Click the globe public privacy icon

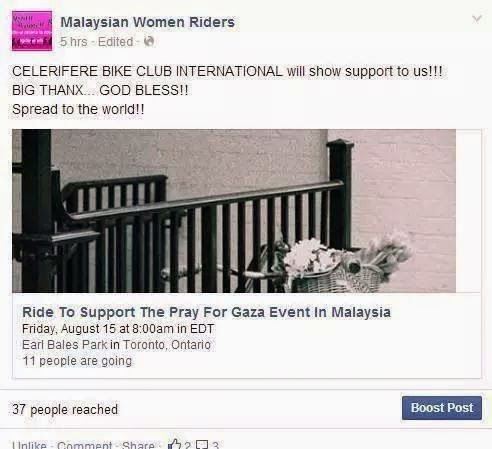point(149,41)
